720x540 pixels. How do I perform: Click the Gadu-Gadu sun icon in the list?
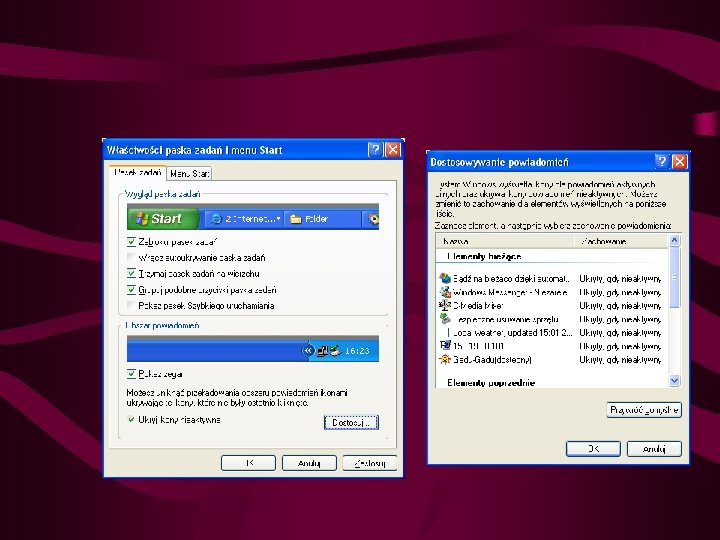coord(445,359)
